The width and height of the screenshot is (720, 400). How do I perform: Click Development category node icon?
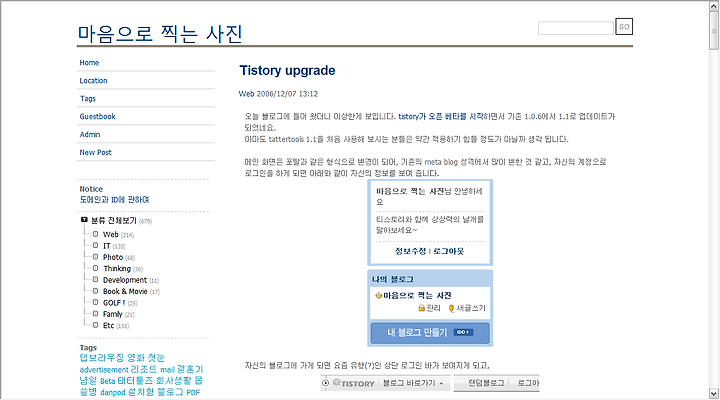96,280
